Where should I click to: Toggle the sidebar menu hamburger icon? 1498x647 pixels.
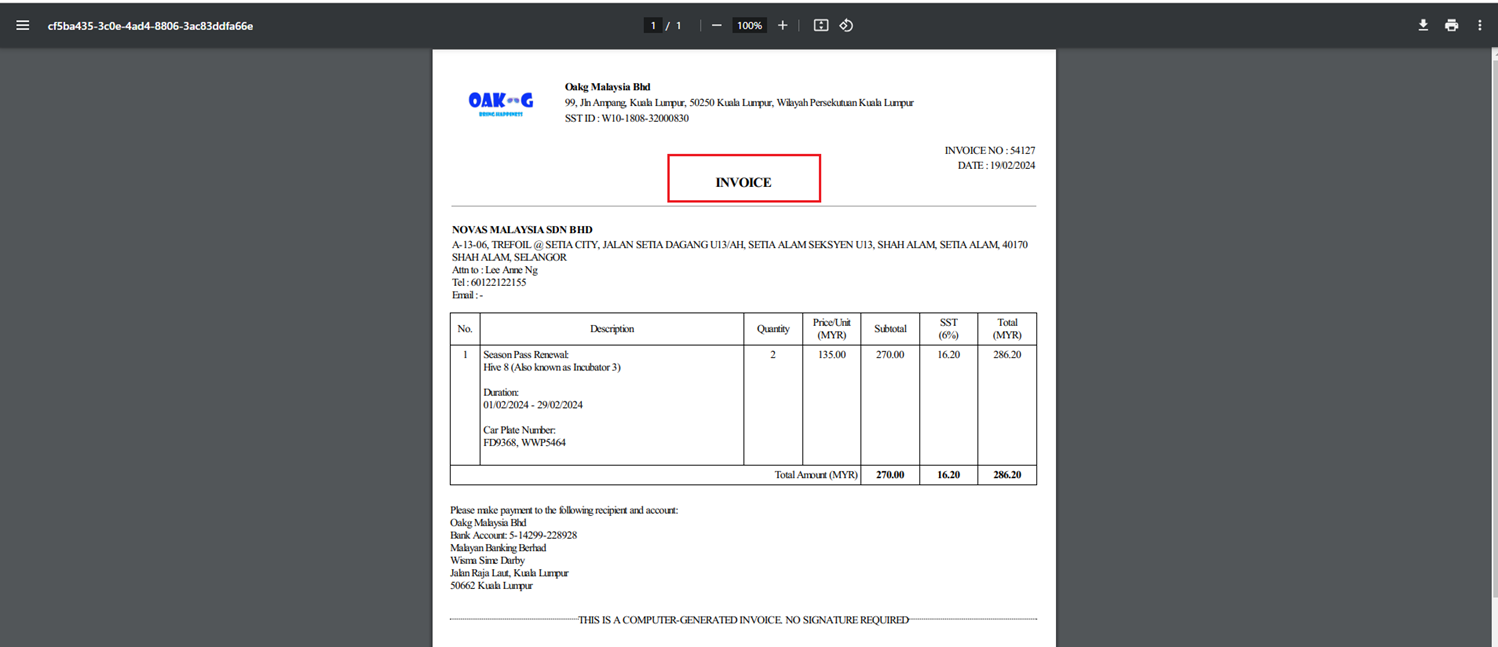pos(22,25)
